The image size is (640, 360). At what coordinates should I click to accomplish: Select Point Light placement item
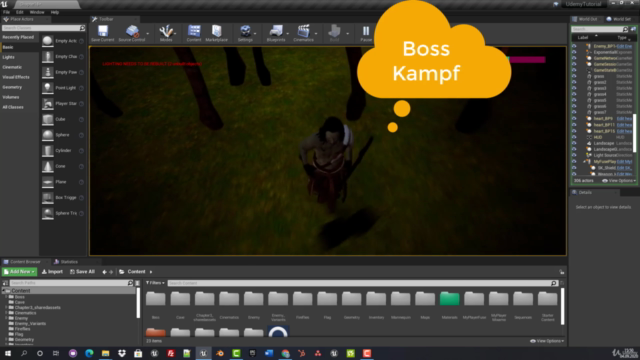62,88
